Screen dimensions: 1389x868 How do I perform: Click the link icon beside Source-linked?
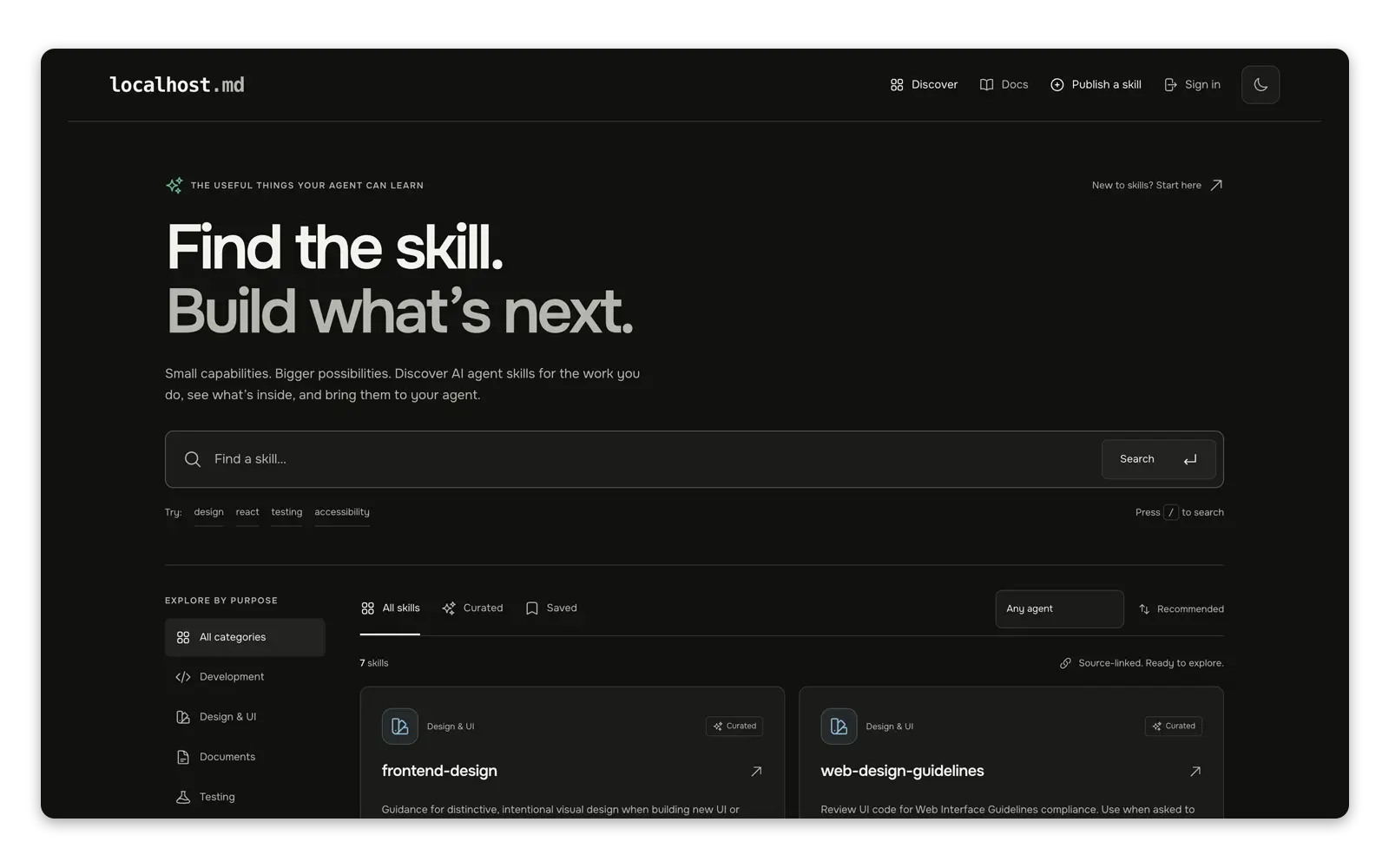1065,663
